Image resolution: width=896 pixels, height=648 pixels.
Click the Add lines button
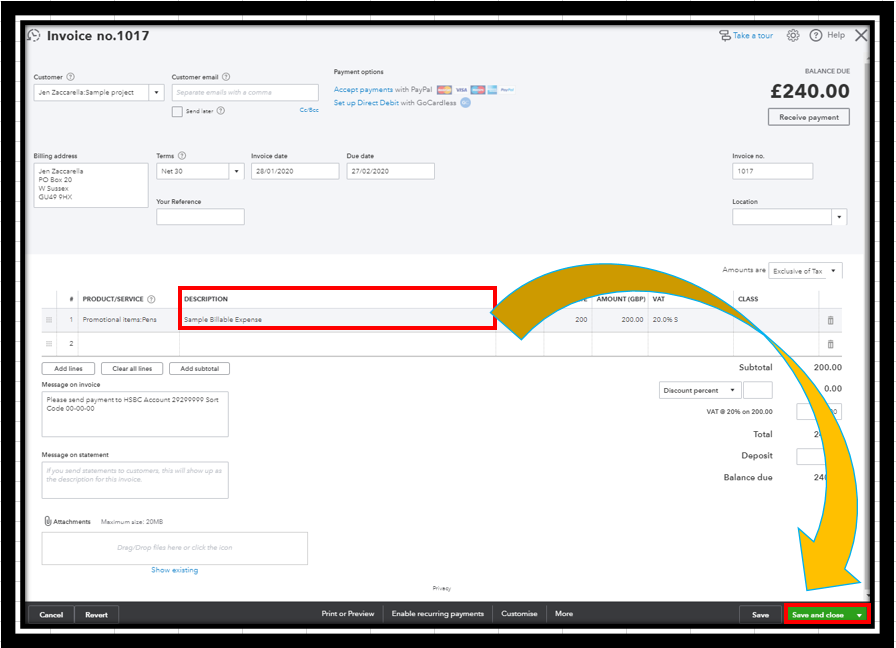pyautogui.click(x=69, y=369)
